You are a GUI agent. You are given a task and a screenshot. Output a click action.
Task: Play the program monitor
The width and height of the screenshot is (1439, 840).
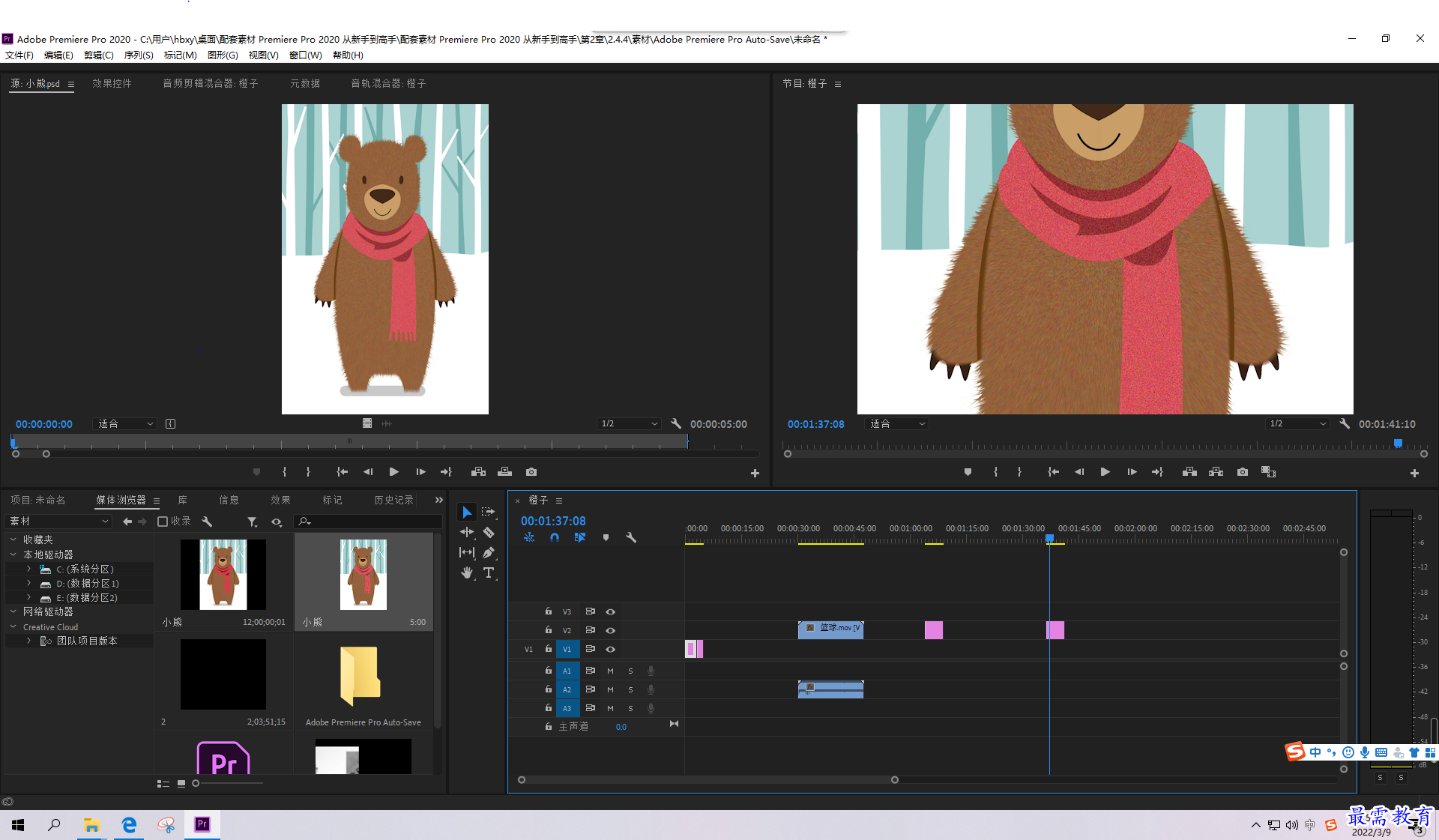pyautogui.click(x=1105, y=472)
